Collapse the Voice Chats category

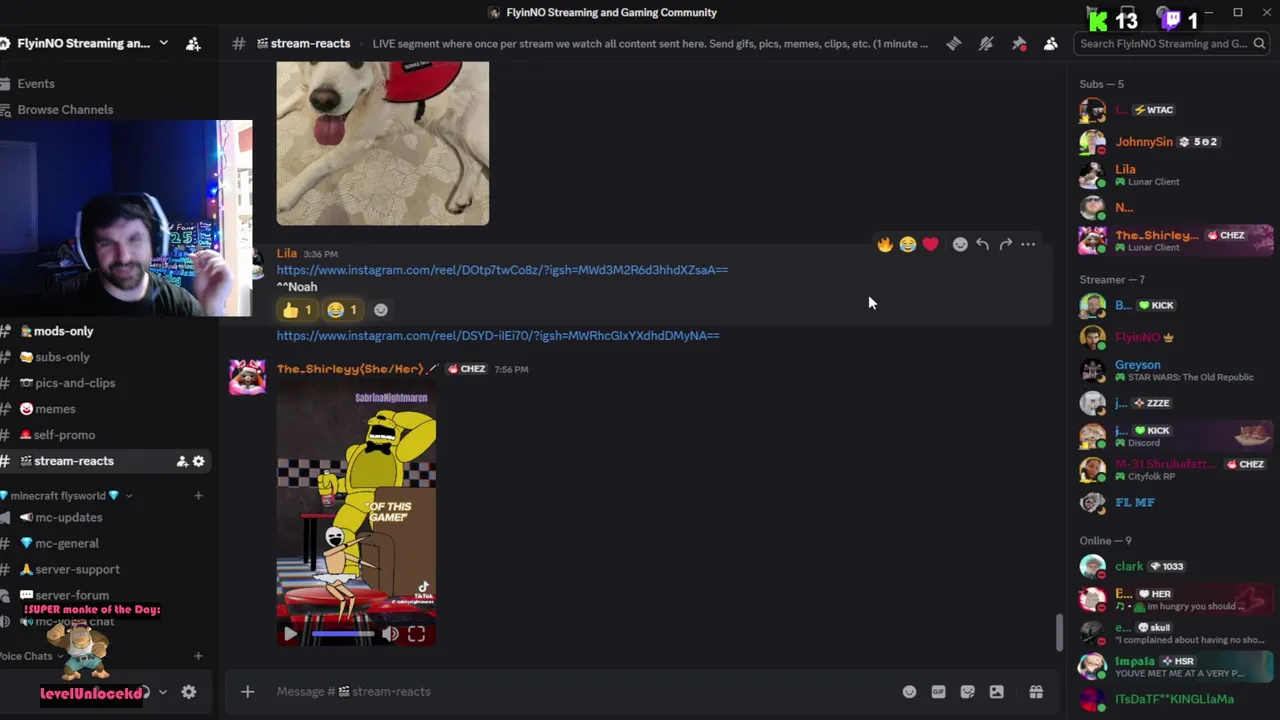tap(30, 656)
